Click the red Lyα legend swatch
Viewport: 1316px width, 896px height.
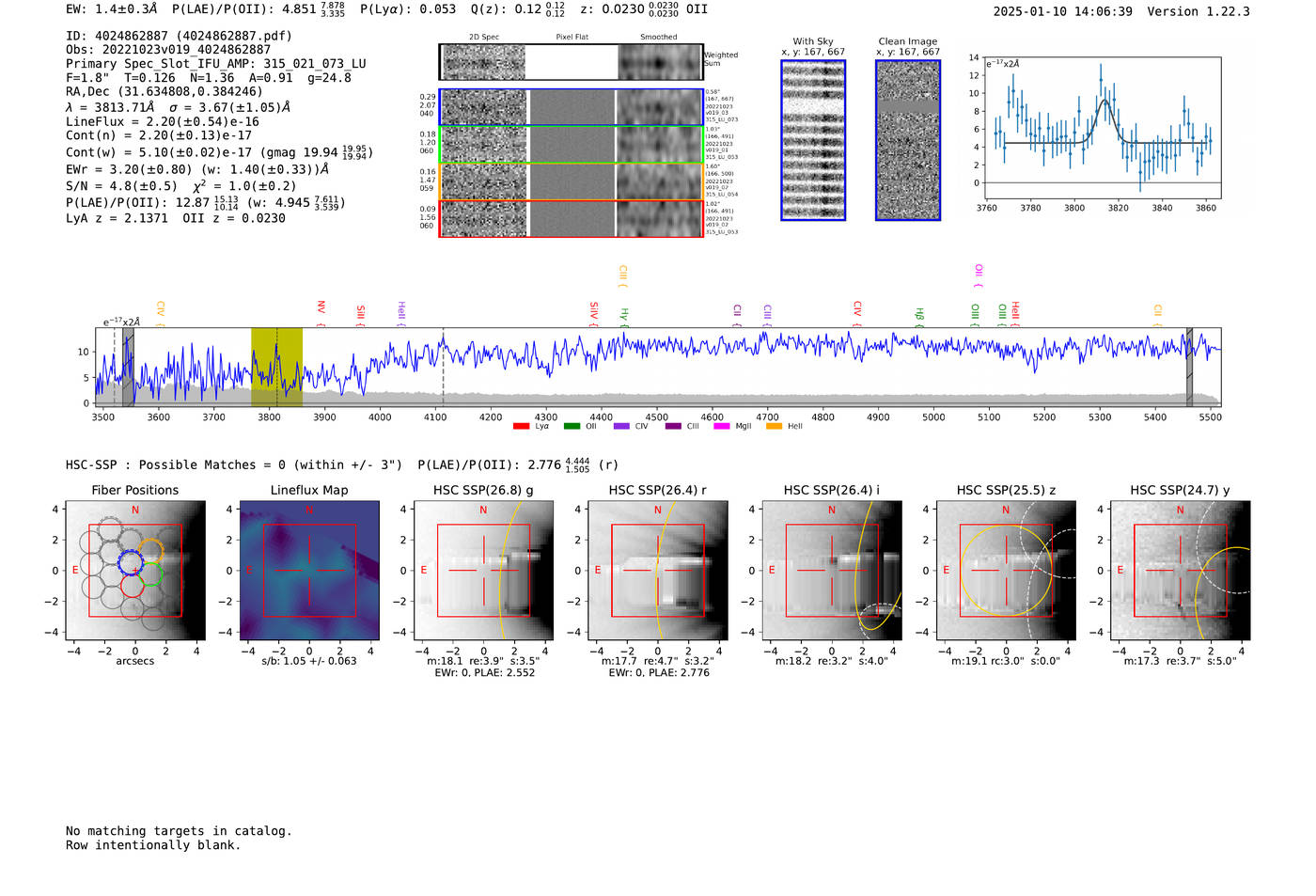521,427
